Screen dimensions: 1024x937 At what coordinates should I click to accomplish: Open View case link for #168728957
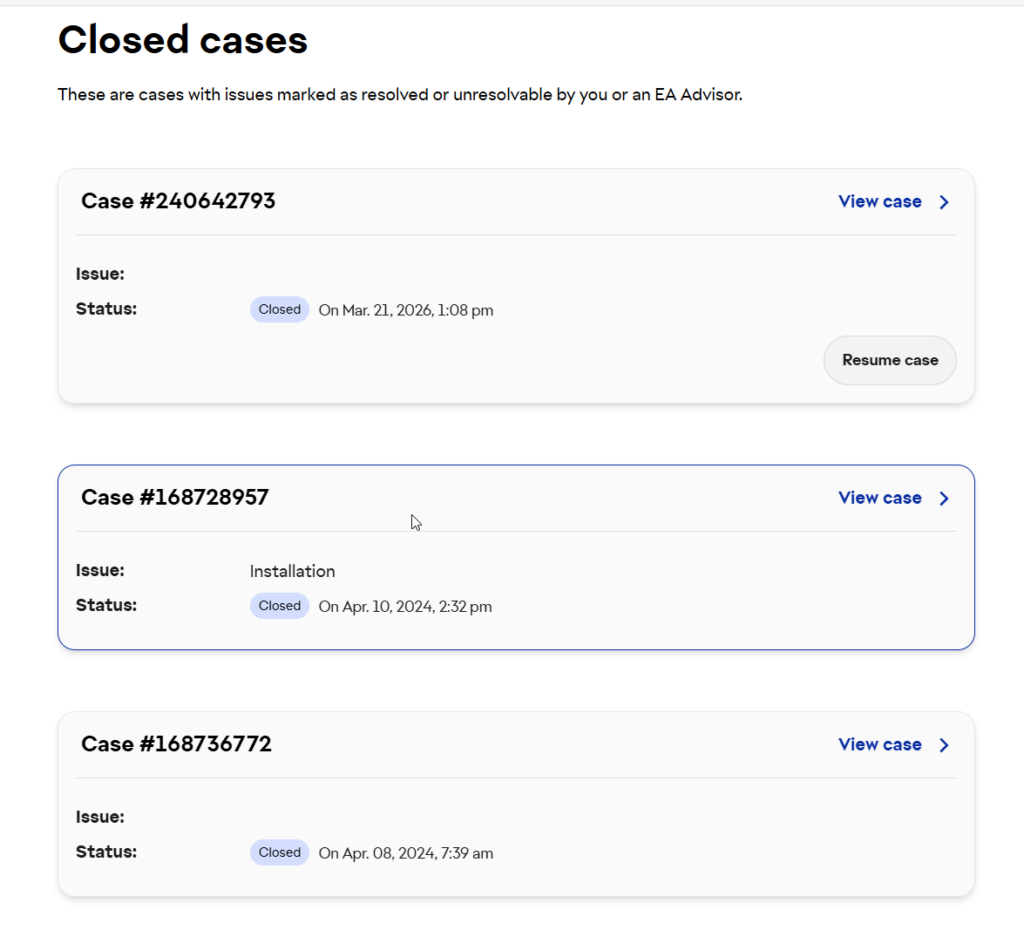tap(880, 498)
